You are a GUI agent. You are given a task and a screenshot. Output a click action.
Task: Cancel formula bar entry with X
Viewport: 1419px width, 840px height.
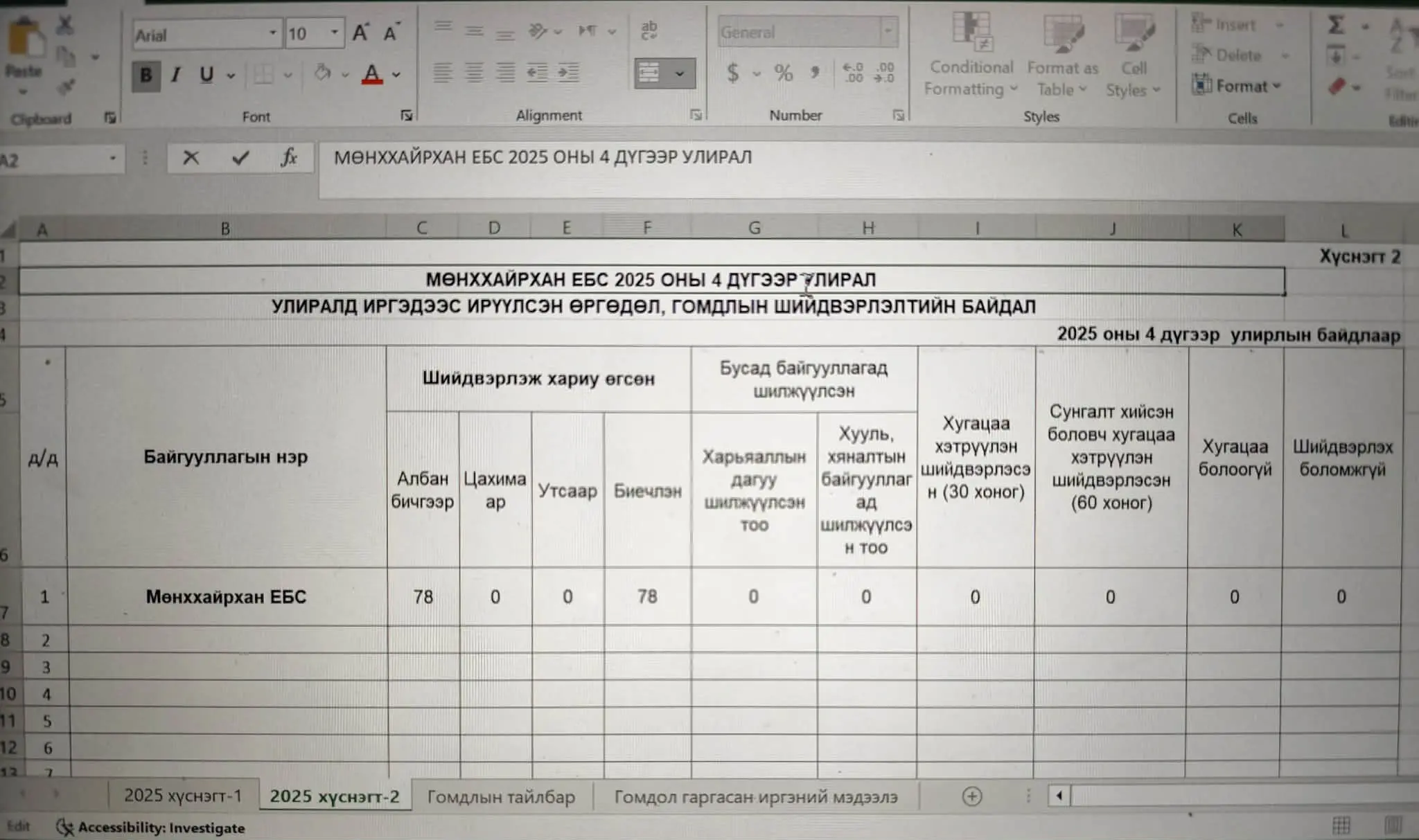pyautogui.click(x=191, y=159)
